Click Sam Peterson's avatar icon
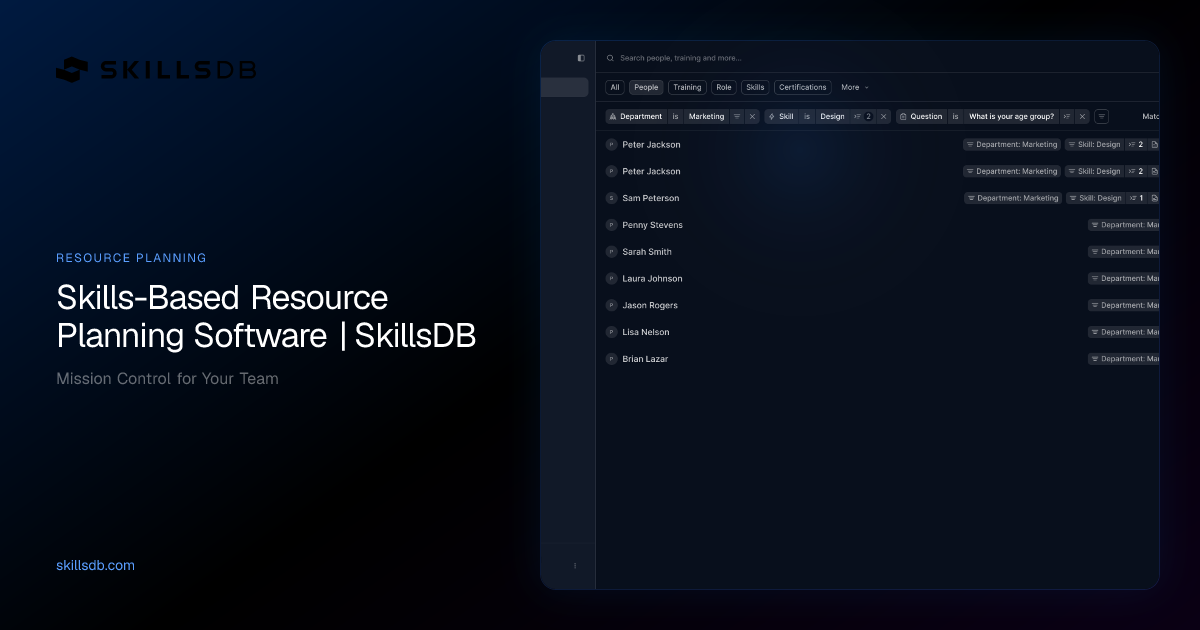 [x=611, y=198]
